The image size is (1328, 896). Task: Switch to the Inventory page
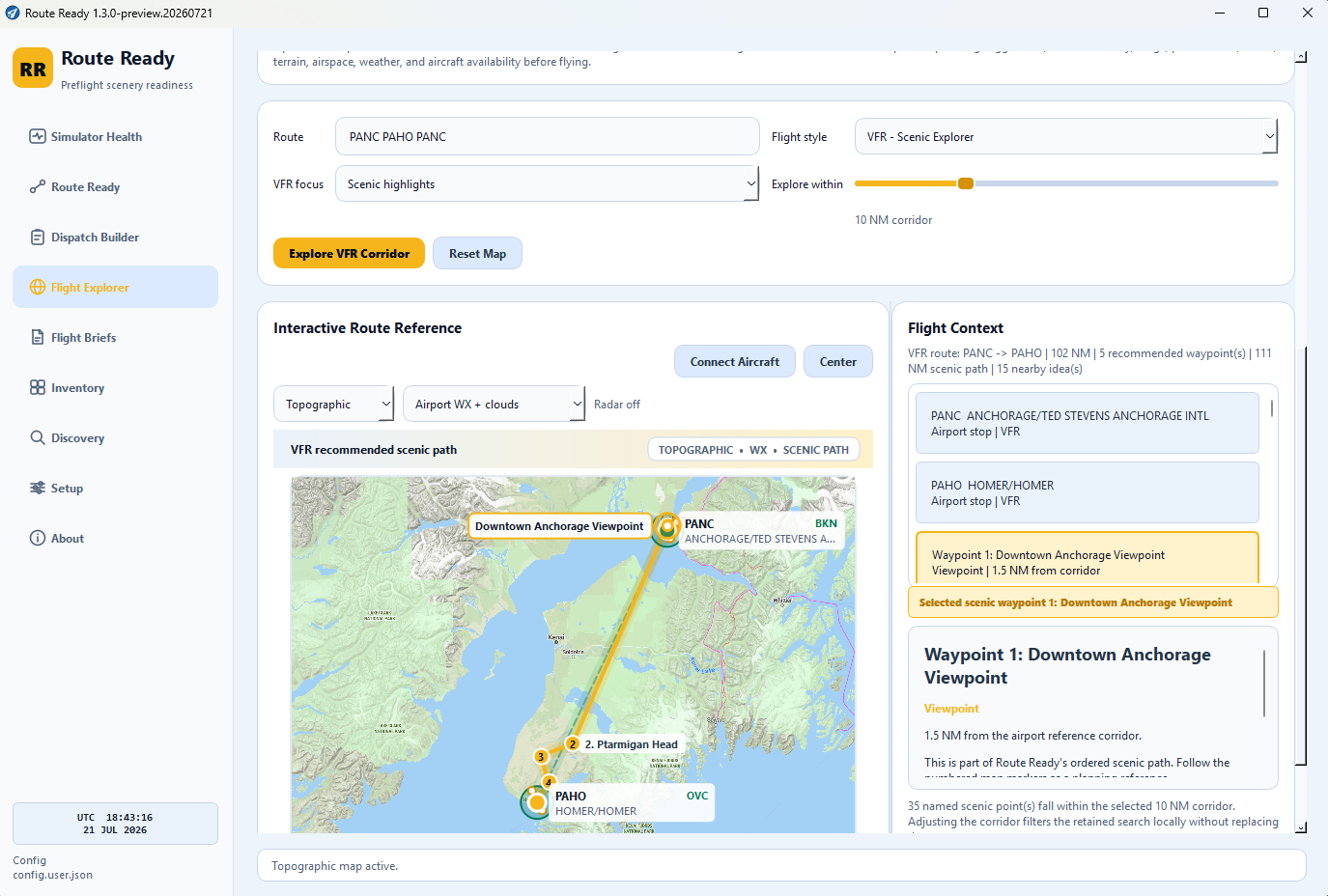115,387
